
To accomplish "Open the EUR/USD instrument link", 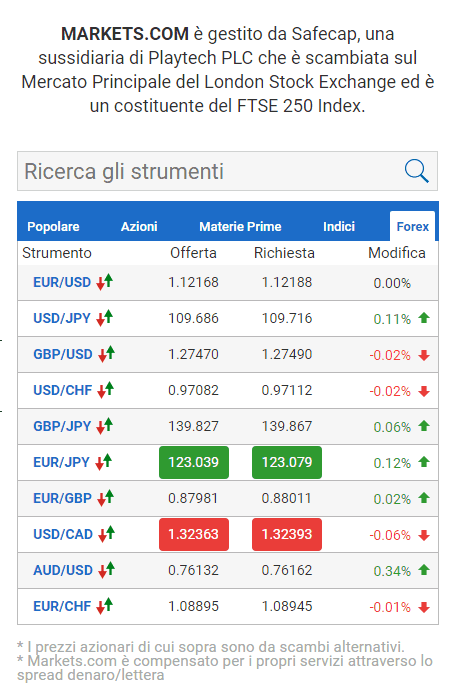I will coord(62,282).
